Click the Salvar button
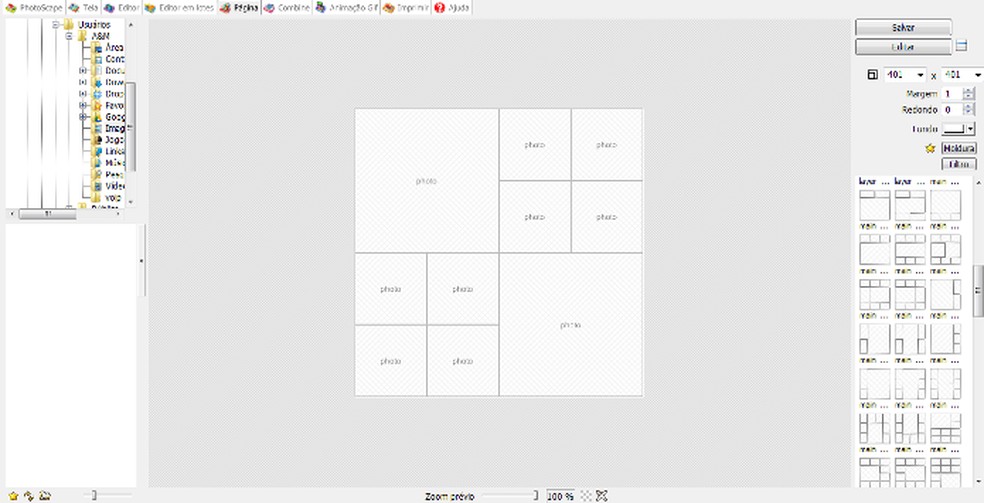Image resolution: width=984 pixels, height=503 pixels. [903, 28]
